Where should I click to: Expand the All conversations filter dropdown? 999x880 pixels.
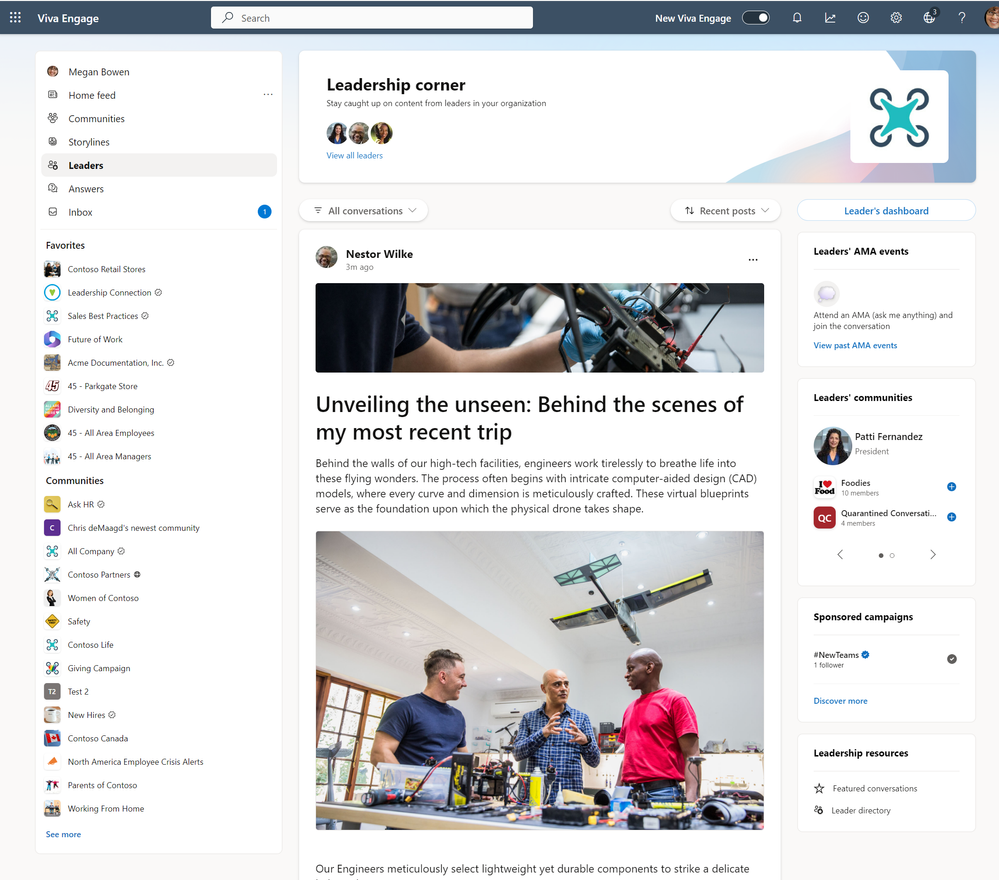click(364, 210)
